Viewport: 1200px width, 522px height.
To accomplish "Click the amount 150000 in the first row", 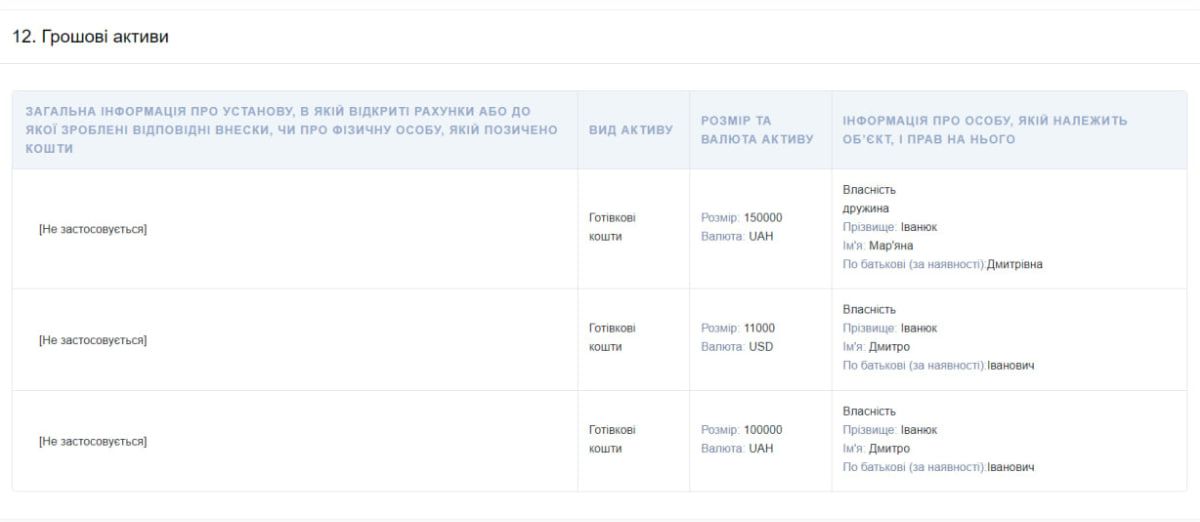I will click(x=763, y=218).
